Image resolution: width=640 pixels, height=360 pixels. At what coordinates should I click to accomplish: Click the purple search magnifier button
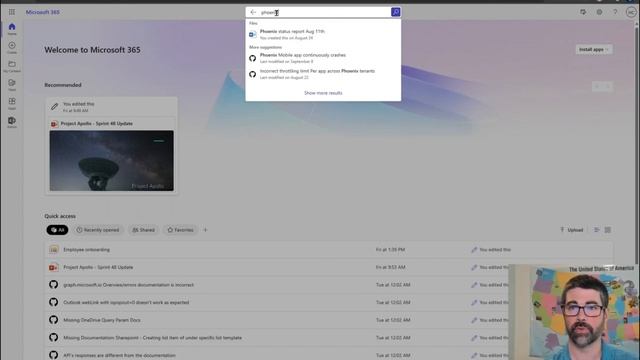(396, 12)
